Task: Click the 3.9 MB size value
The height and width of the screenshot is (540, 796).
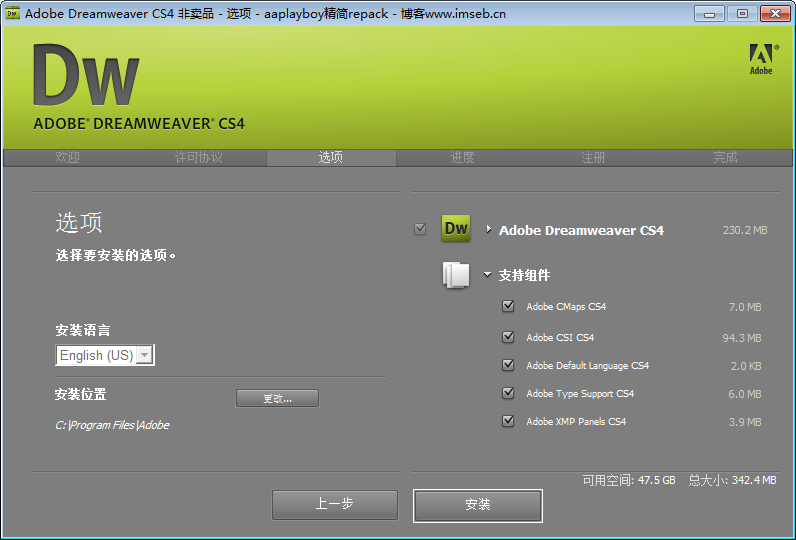Action: coord(745,422)
